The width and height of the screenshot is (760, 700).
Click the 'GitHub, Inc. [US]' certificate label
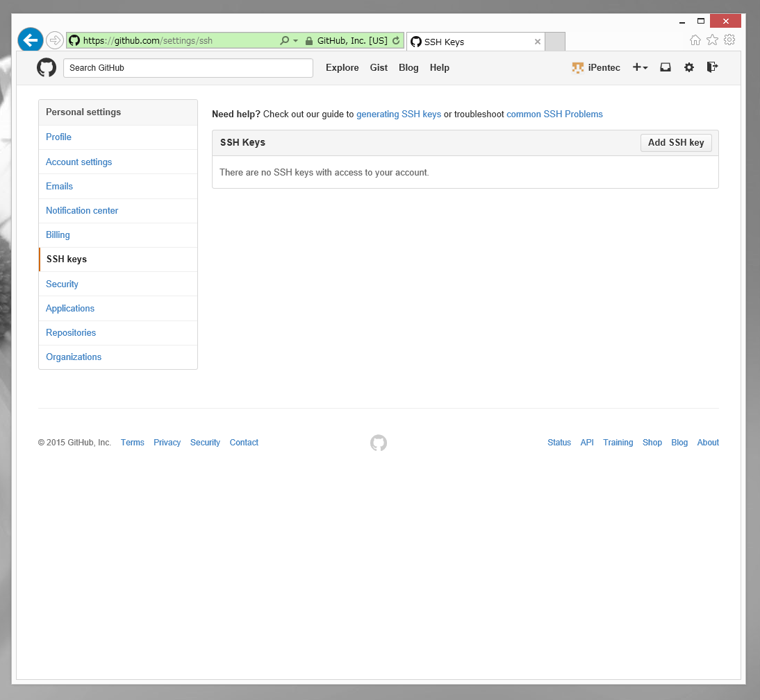click(352, 41)
